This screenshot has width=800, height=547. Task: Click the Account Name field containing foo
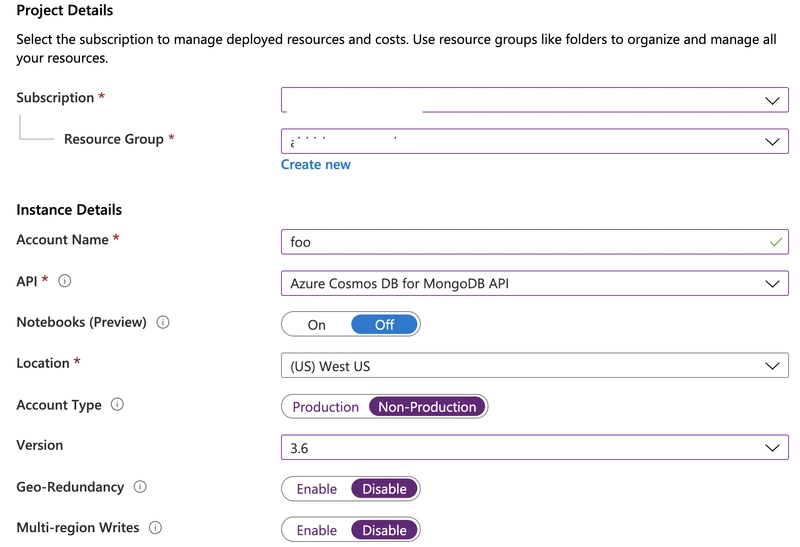click(535, 242)
